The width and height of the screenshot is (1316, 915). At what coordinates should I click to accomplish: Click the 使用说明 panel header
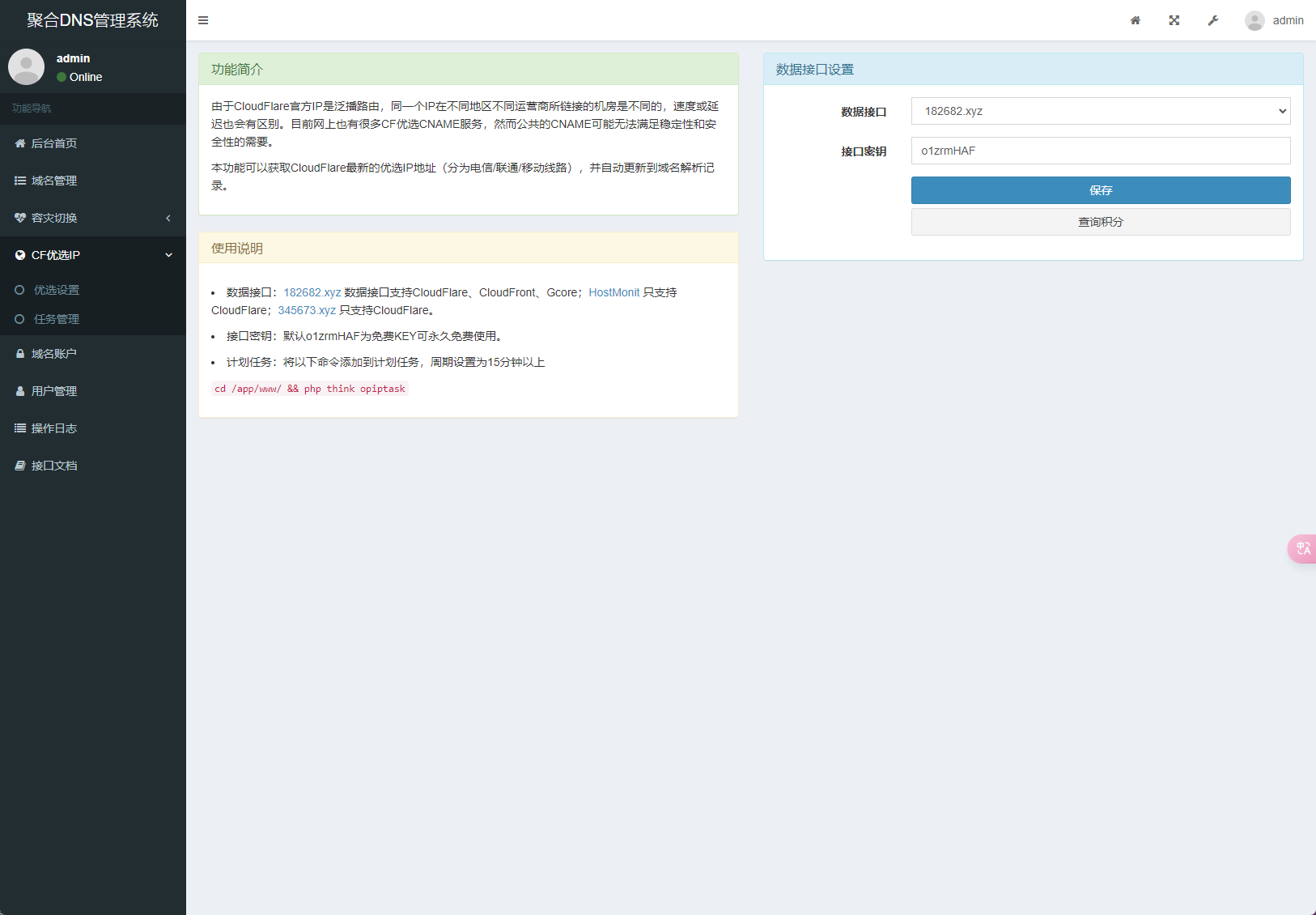(469, 249)
